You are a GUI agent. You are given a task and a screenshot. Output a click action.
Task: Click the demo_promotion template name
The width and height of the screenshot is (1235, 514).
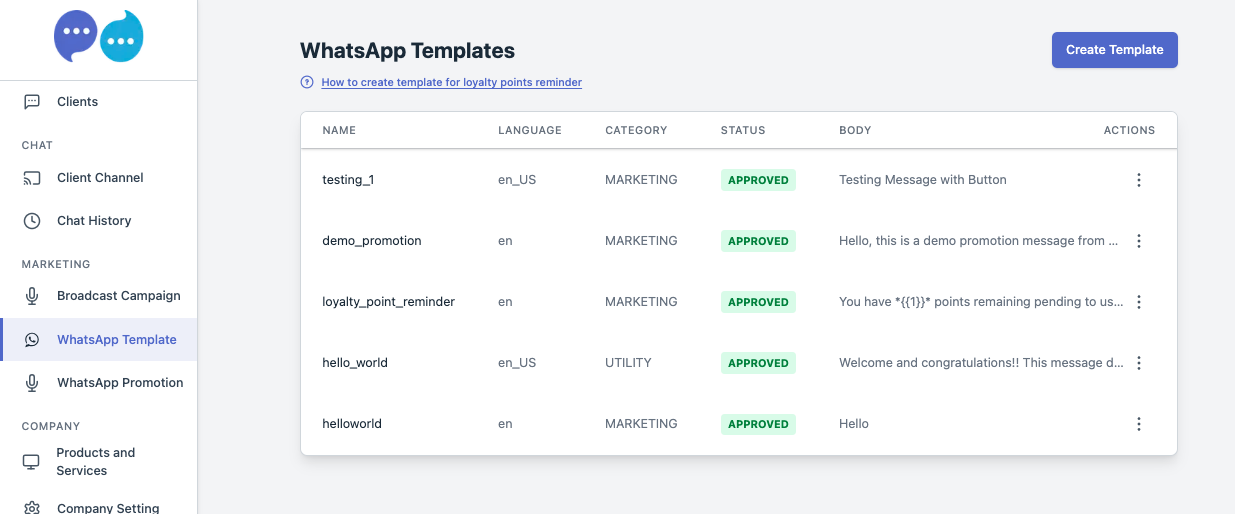pos(372,241)
